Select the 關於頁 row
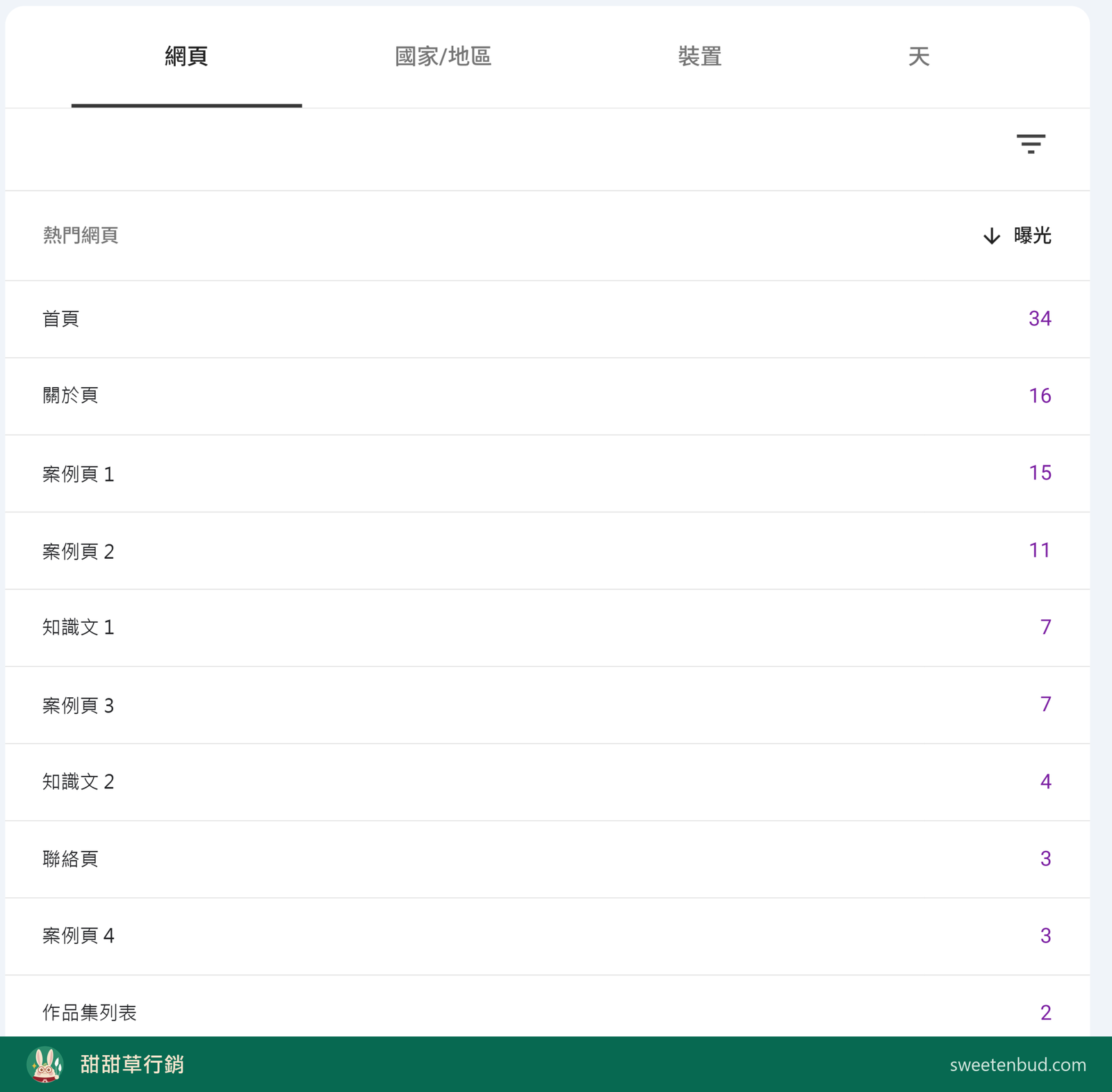Screen dimensions: 1112x1092 click(548, 396)
